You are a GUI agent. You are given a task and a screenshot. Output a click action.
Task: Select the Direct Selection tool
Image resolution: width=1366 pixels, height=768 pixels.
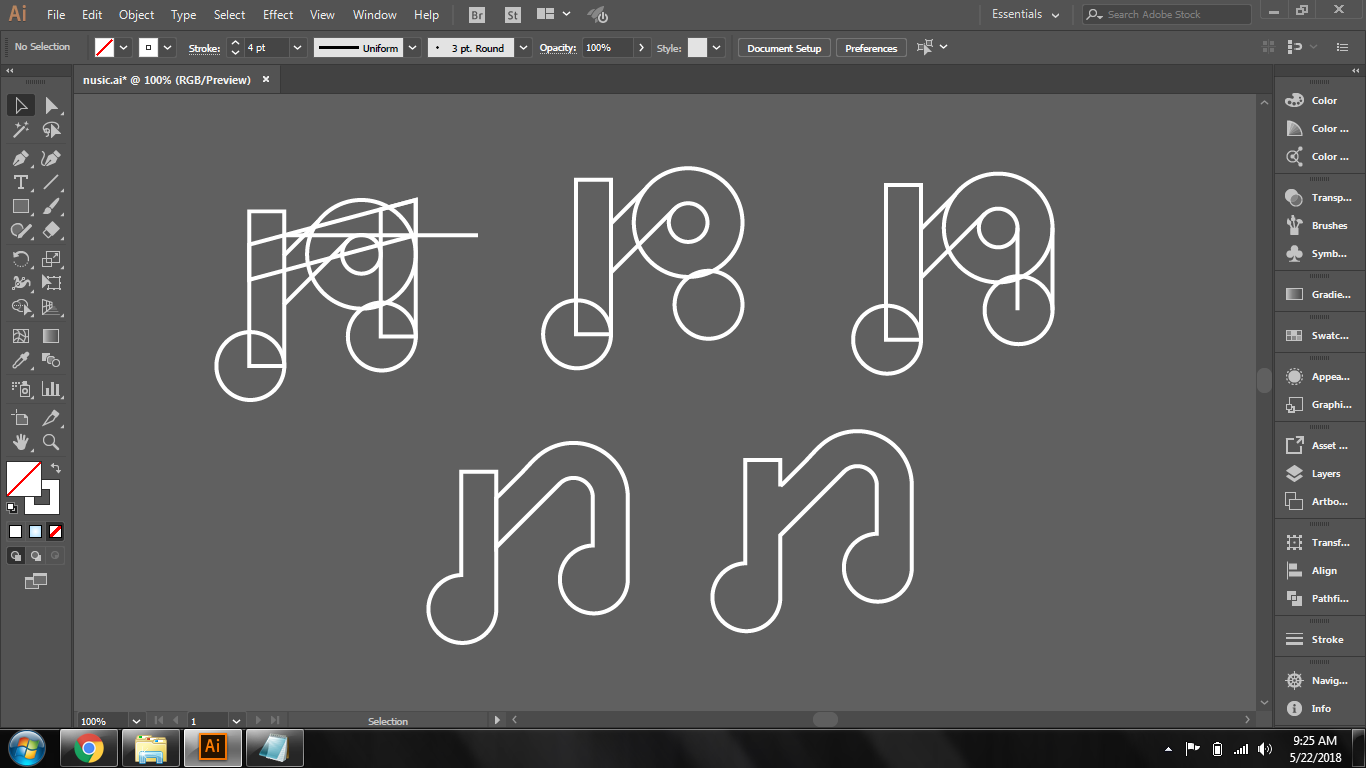pos(51,105)
